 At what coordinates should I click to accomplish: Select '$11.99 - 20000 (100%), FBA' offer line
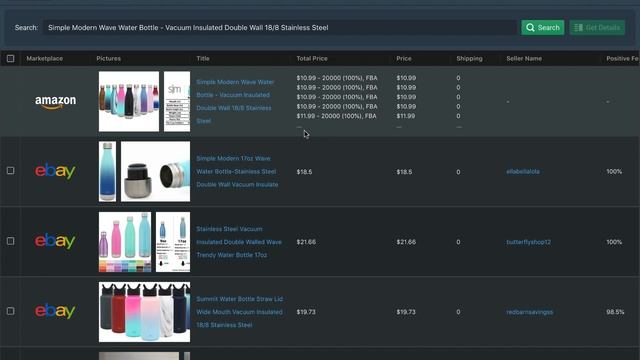(337, 116)
